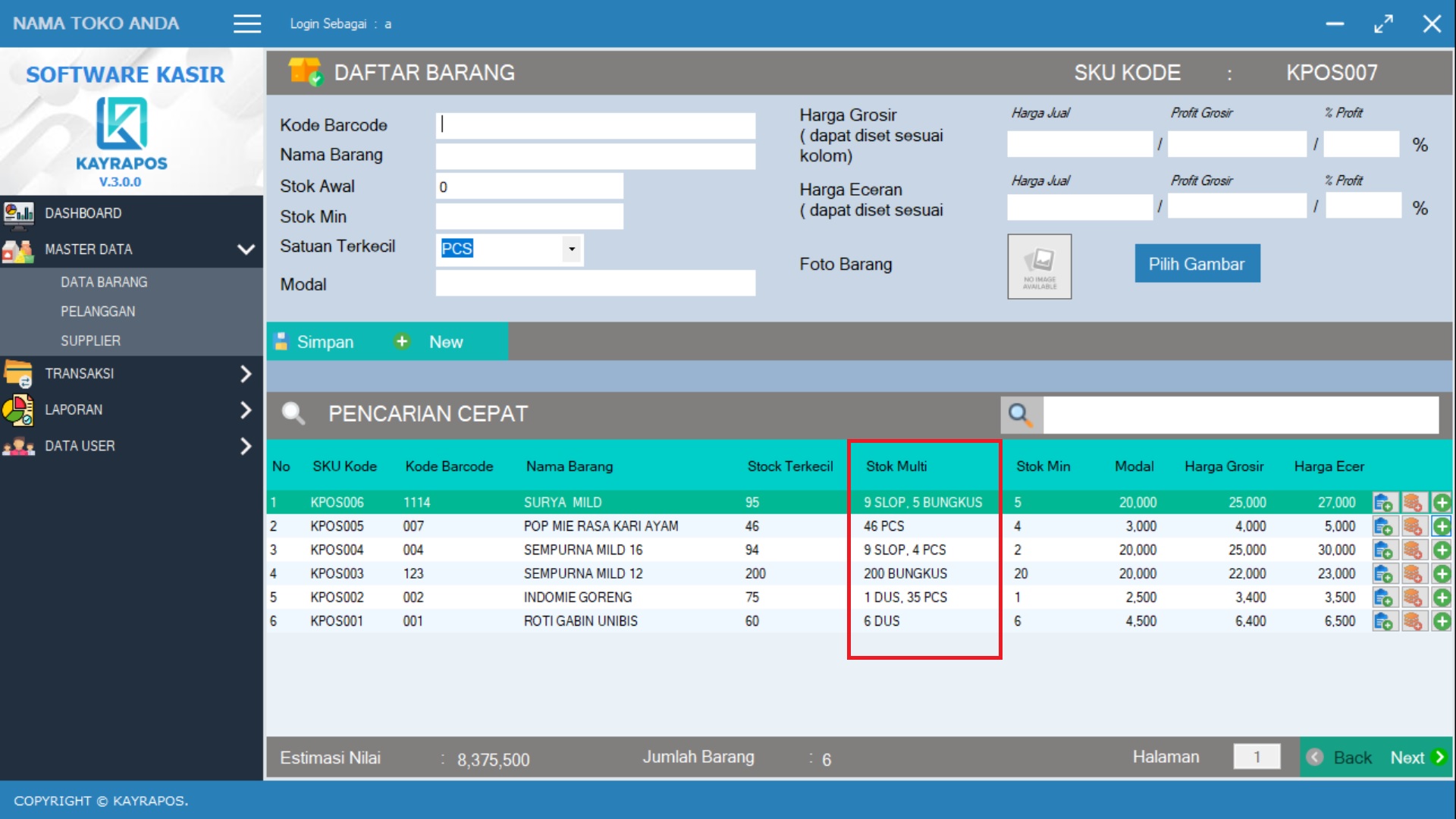Viewport: 1456px width, 819px height.
Task: Select the '200 BUNGKUS' stock cell
Action: click(x=905, y=574)
